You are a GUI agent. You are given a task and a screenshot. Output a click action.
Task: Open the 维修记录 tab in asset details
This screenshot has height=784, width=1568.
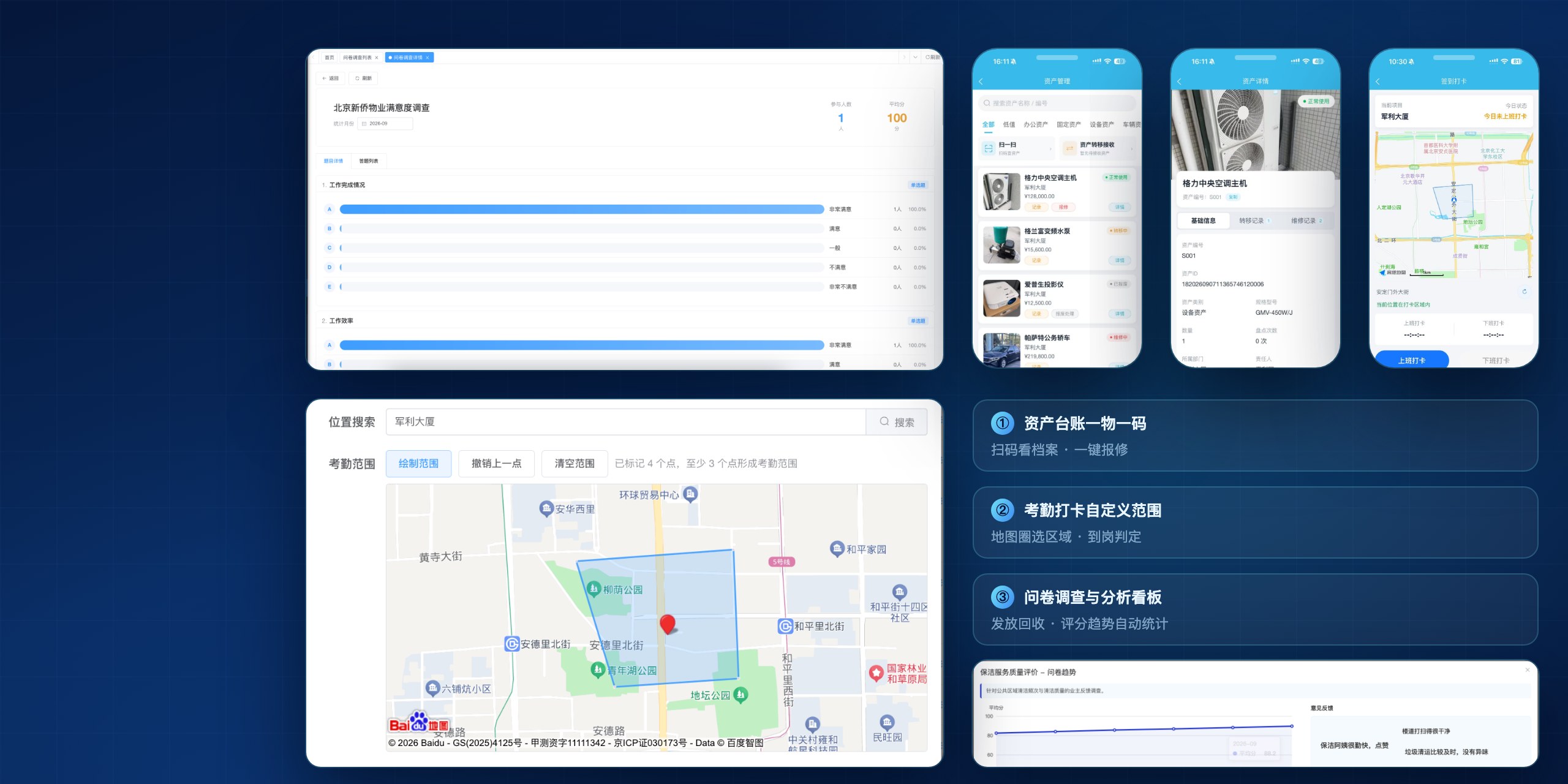(x=1306, y=221)
